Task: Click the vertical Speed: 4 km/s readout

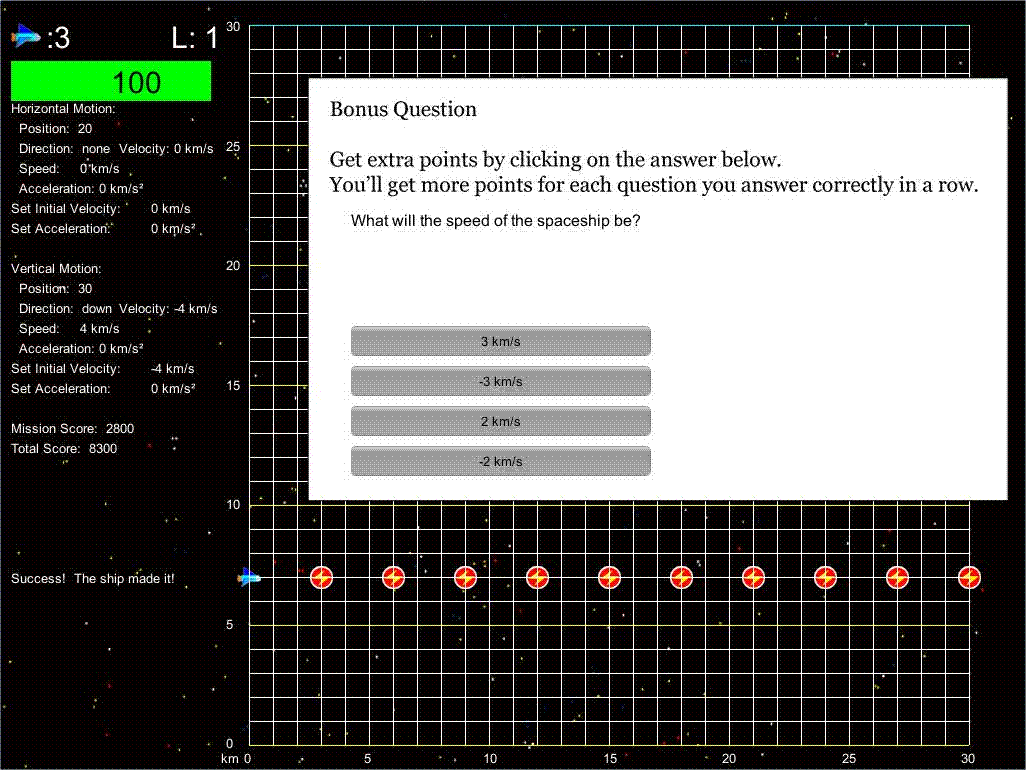Action: click(x=69, y=328)
